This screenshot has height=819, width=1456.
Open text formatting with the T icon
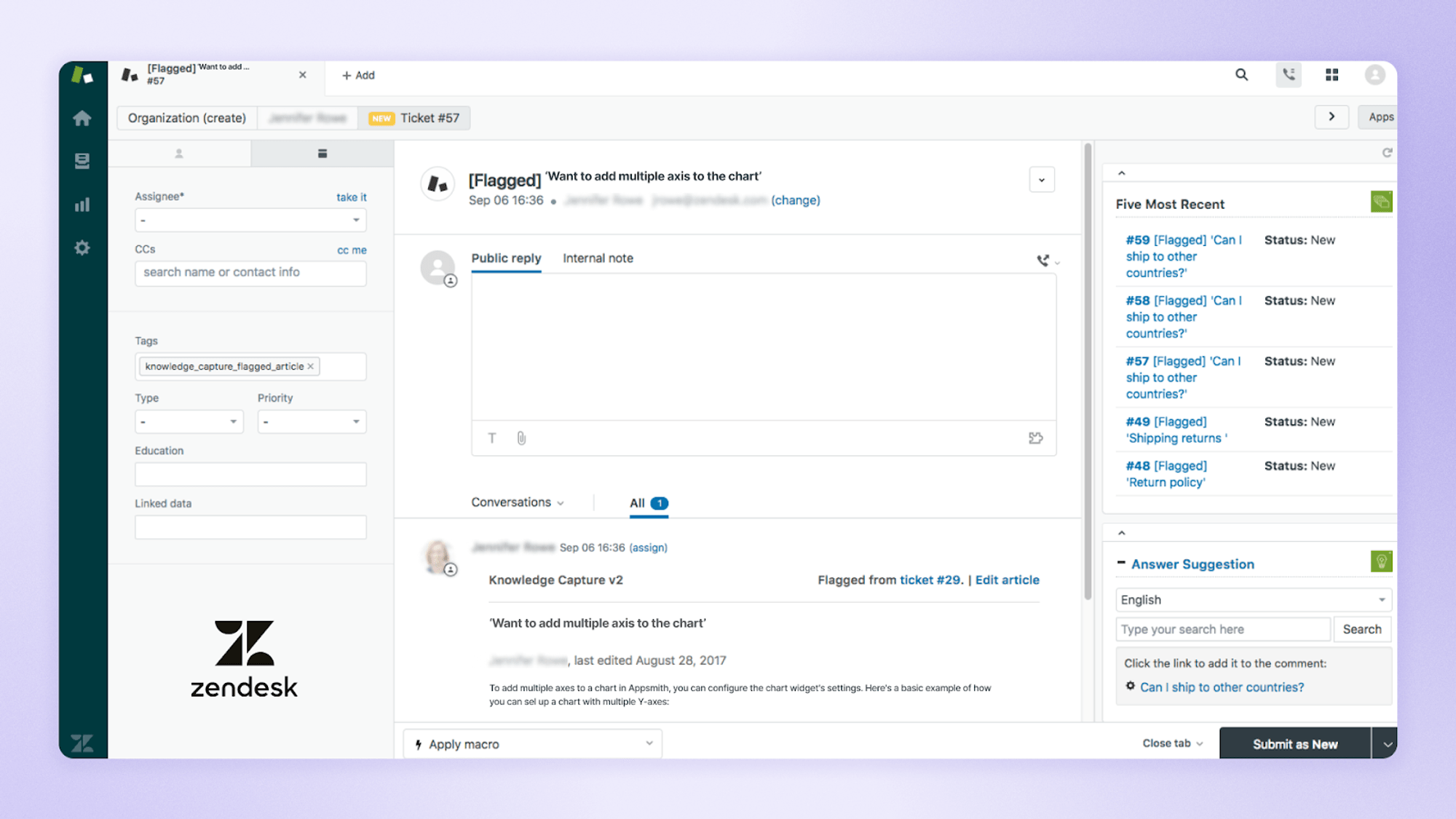(x=492, y=438)
